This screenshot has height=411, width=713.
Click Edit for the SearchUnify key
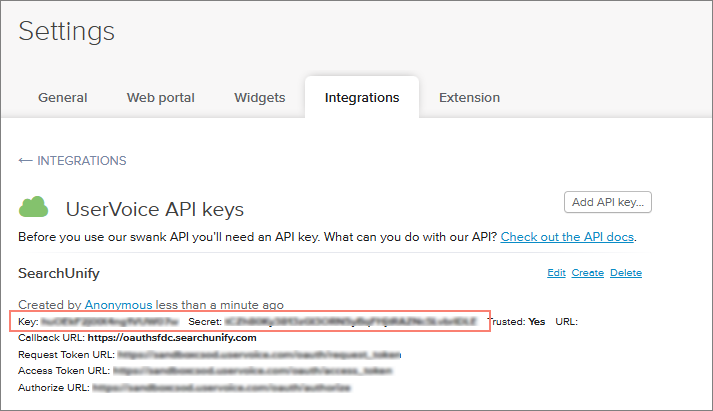(556, 273)
